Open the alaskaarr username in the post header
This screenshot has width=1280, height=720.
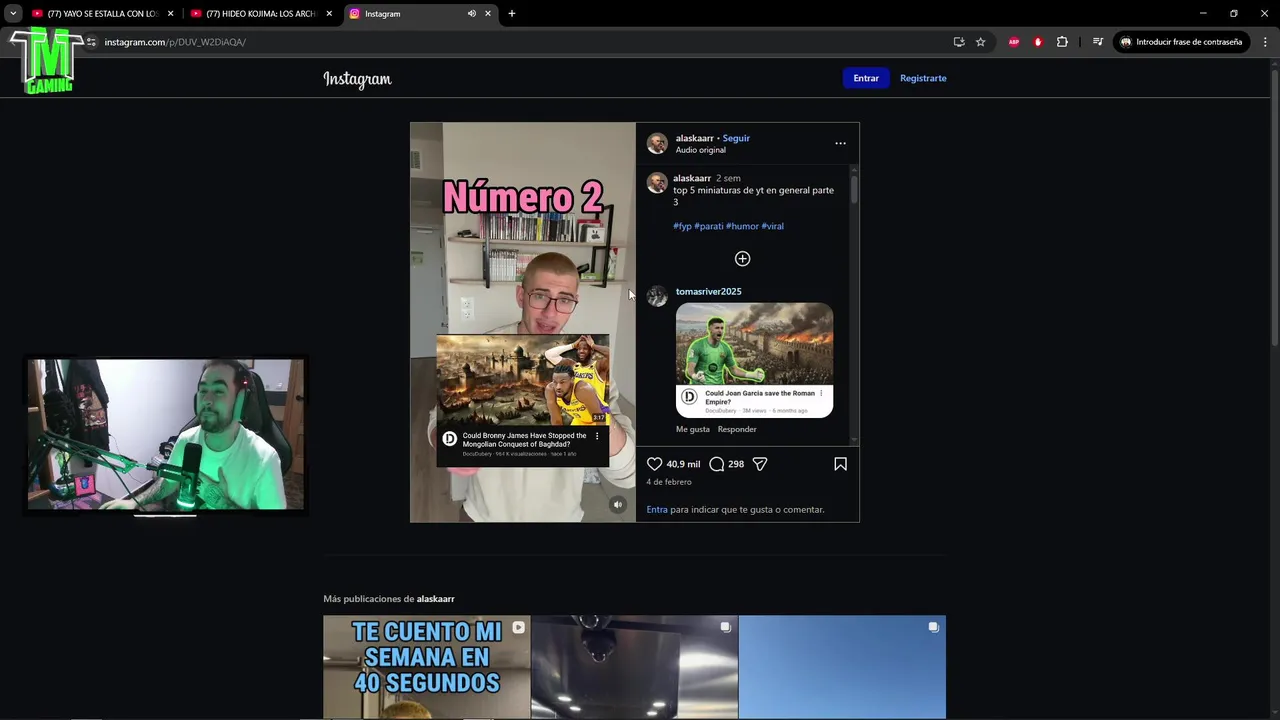coord(694,138)
